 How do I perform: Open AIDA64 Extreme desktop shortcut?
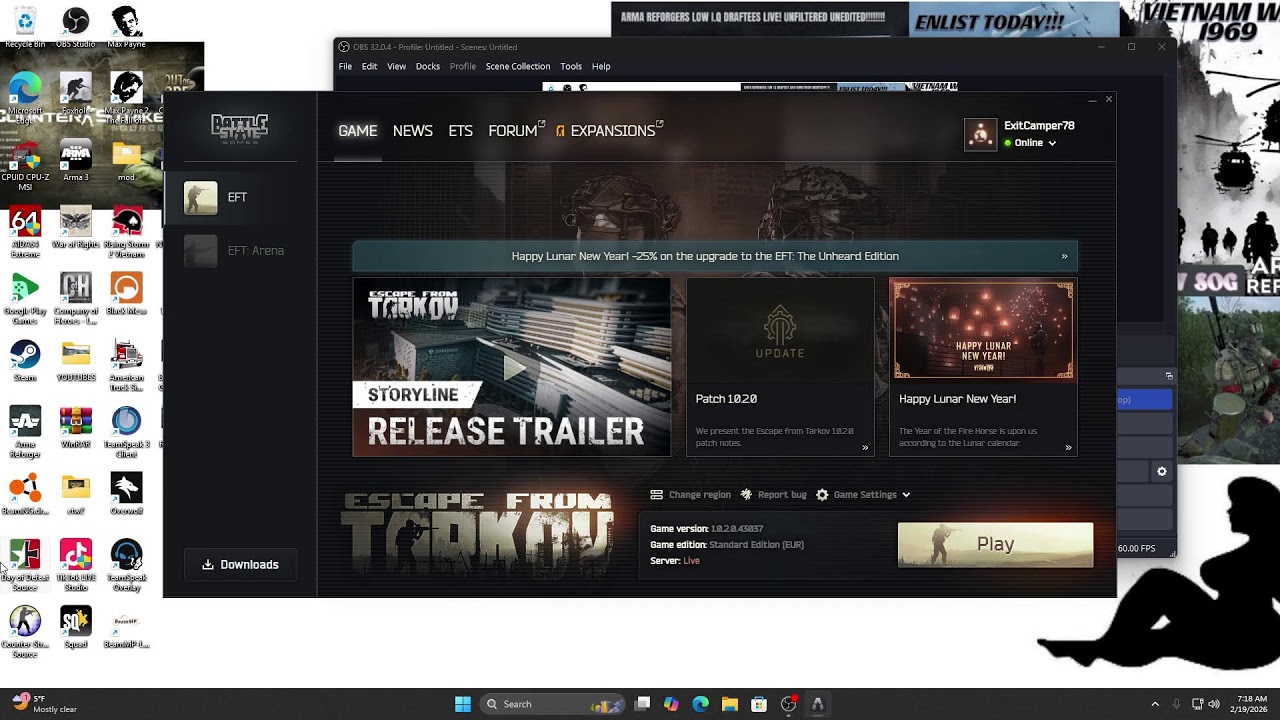point(25,232)
